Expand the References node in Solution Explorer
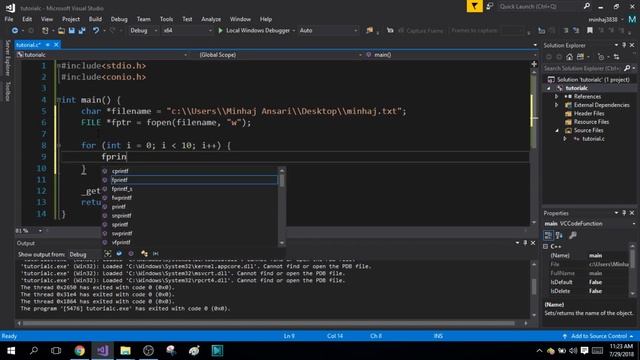 (556, 97)
